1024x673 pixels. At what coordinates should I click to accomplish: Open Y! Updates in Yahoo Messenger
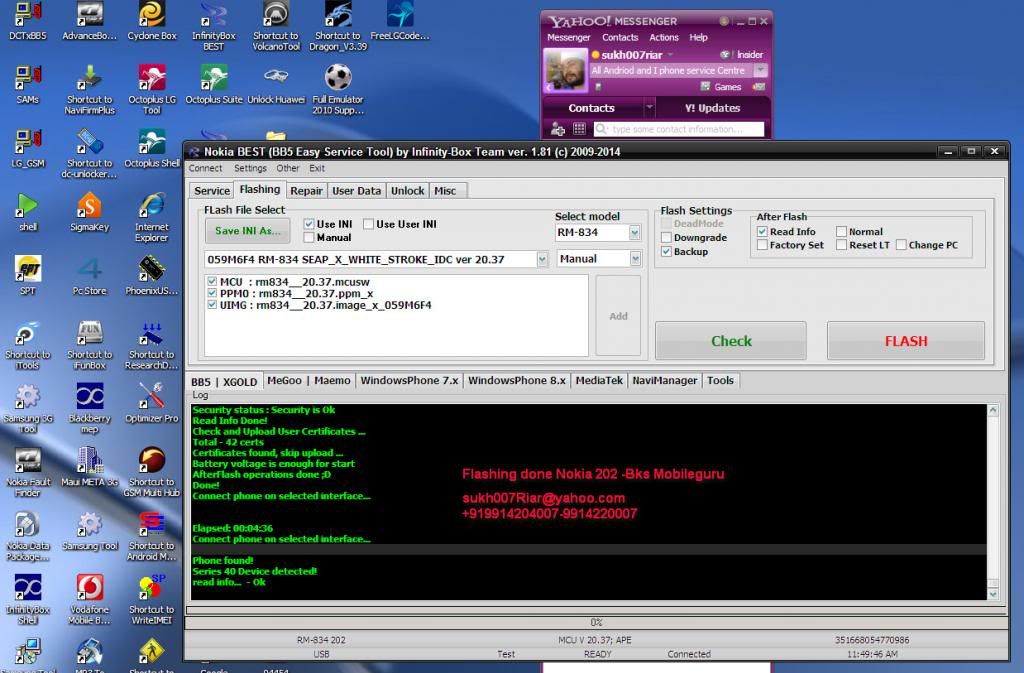point(712,108)
